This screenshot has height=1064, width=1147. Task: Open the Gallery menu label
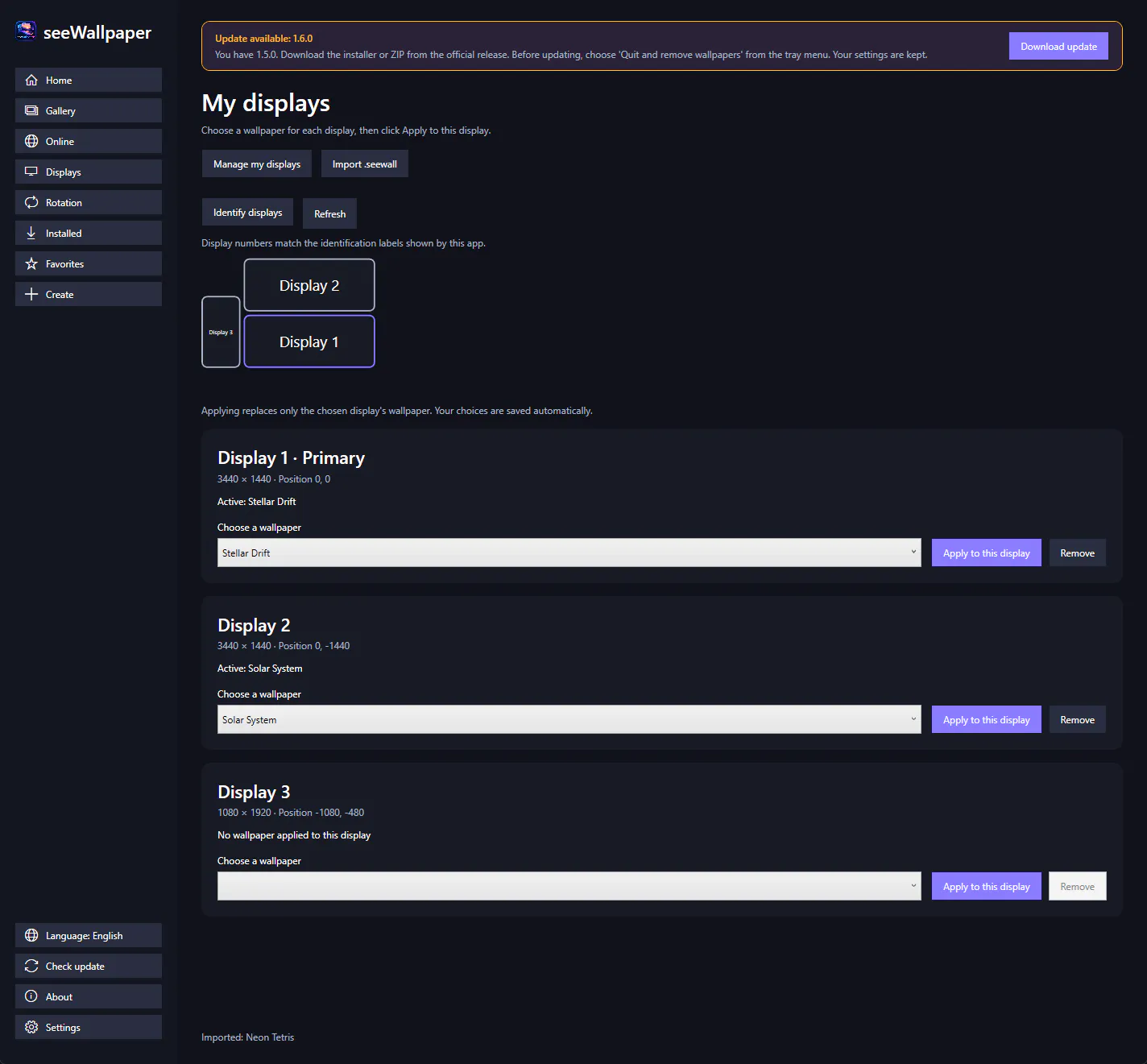coord(60,111)
